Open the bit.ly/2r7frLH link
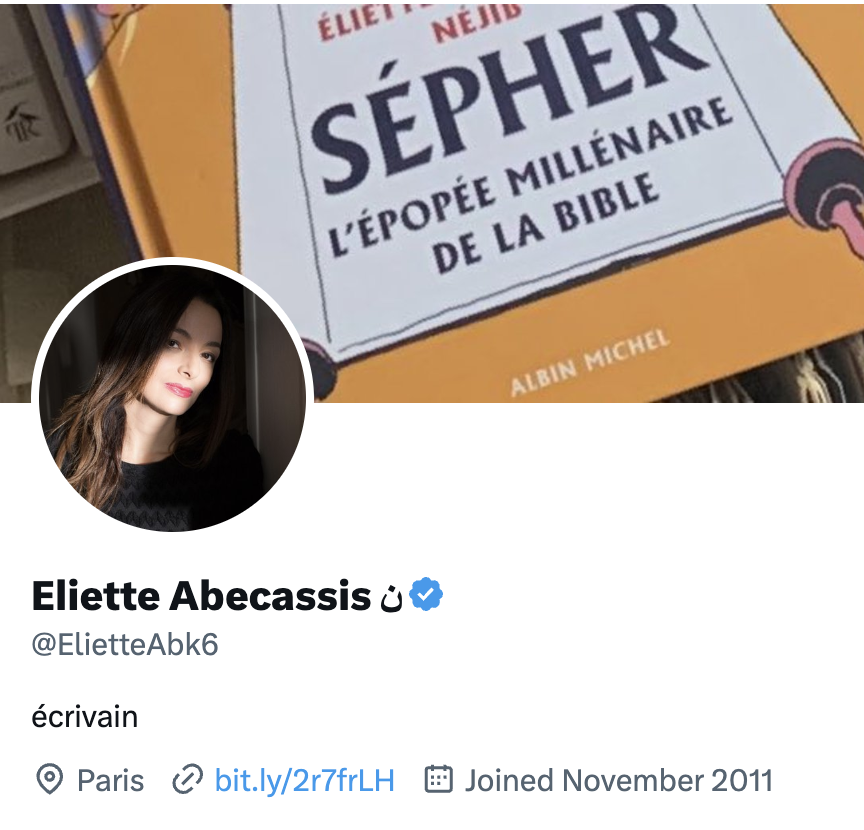The height and width of the screenshot is (830, 864). (305, 780)
